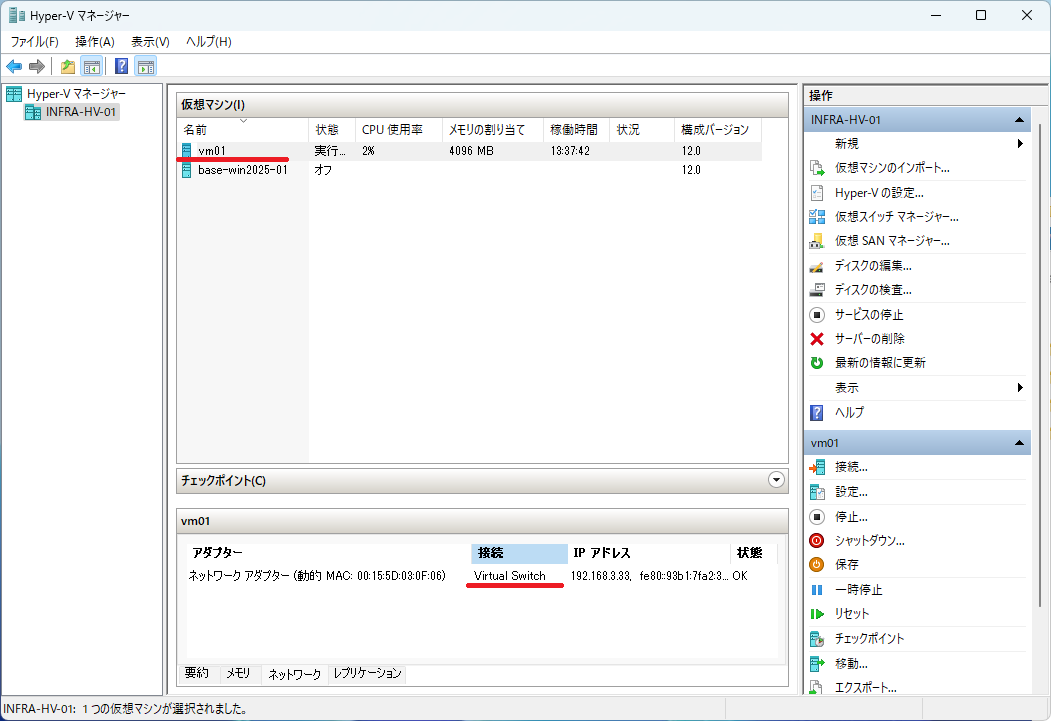Switch to the ネットワーク tab
Viewport: 1051px width, 721px height.
(294, 674)
